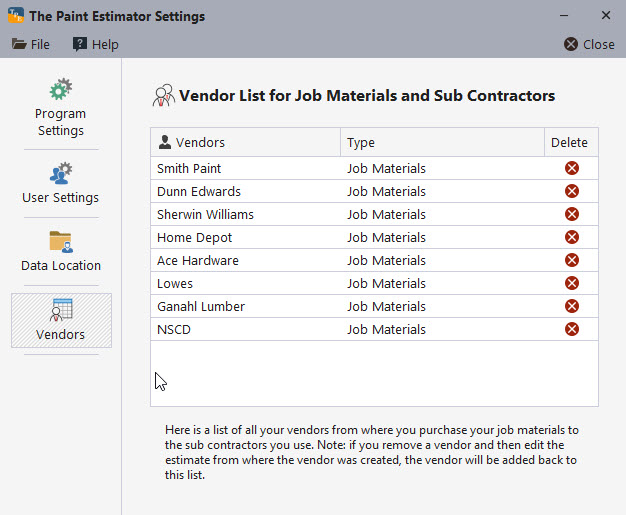Viewport: 626px width, 515px height.
Task: Click the Vendors label in sidebar
Action: pyautogui.click(x=61, y=334)
